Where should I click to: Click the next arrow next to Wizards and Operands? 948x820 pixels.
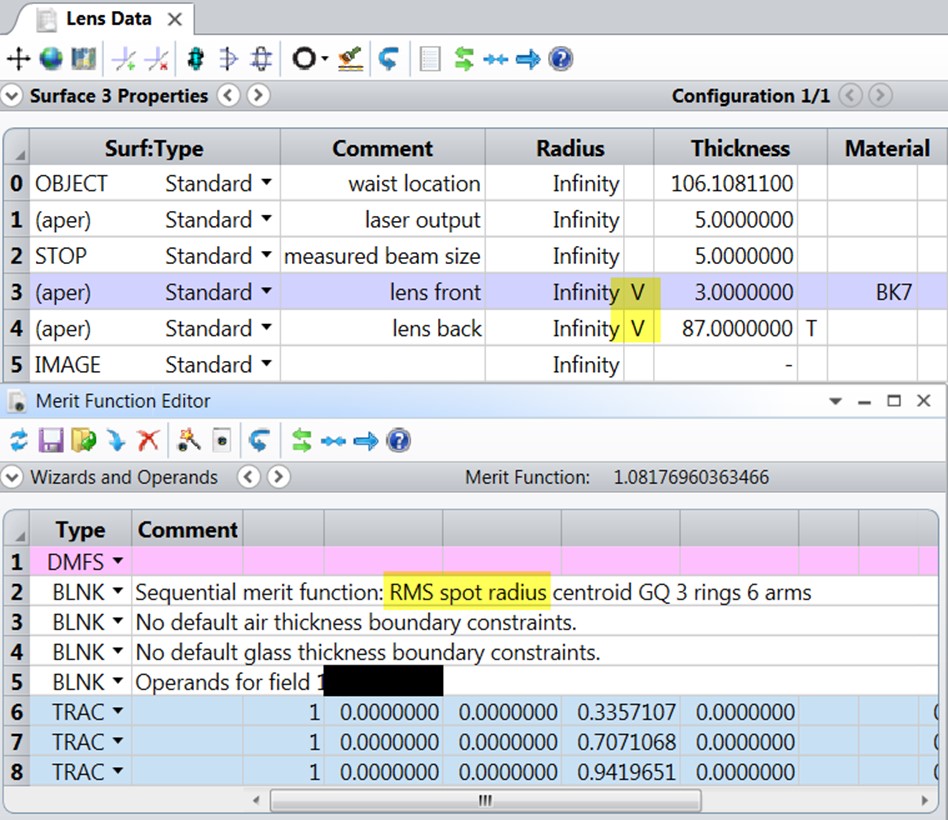click(278, 477)
